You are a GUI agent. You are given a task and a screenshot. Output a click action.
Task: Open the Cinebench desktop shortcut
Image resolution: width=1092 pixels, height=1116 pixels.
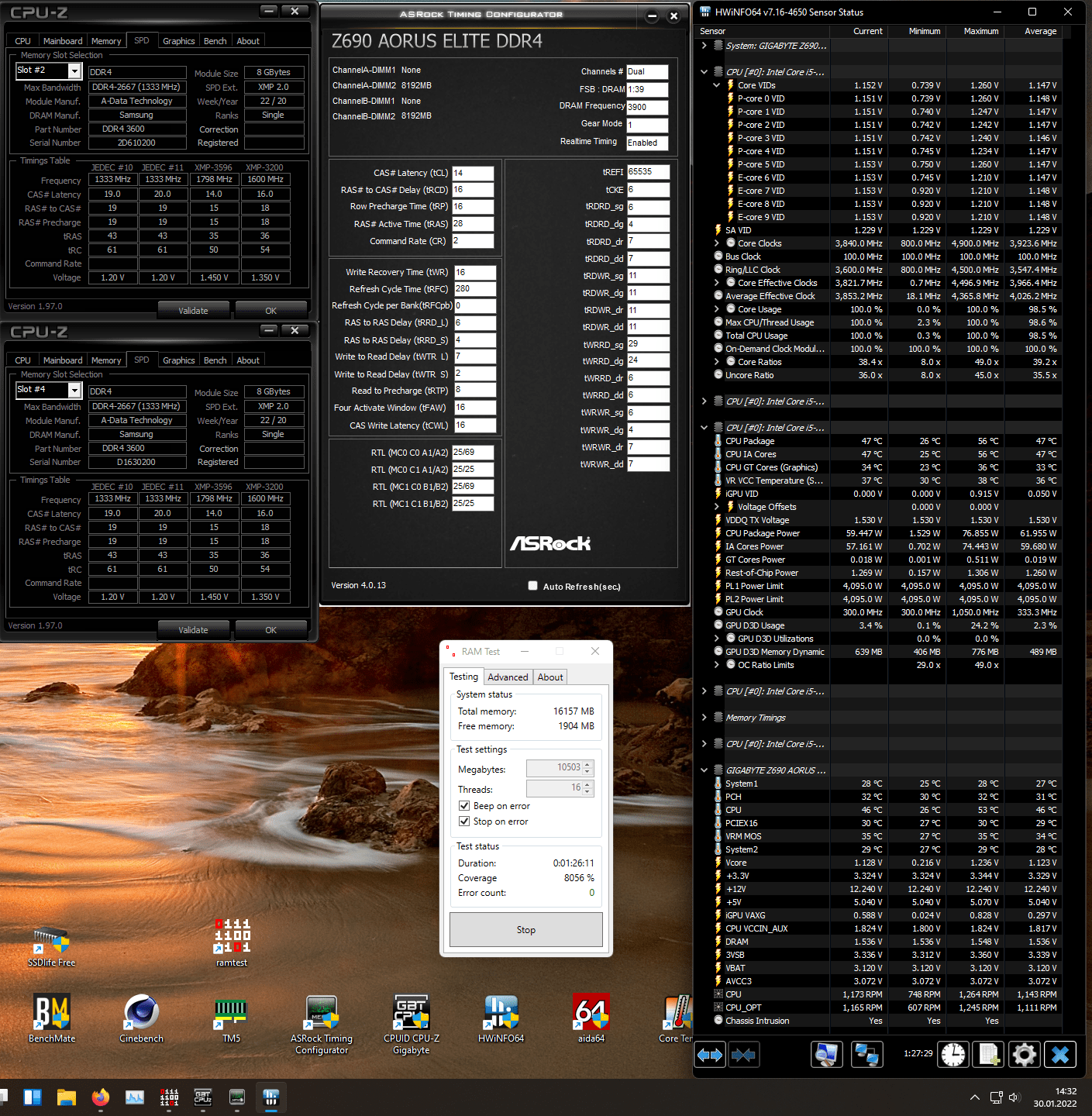tap(141, 1018)
